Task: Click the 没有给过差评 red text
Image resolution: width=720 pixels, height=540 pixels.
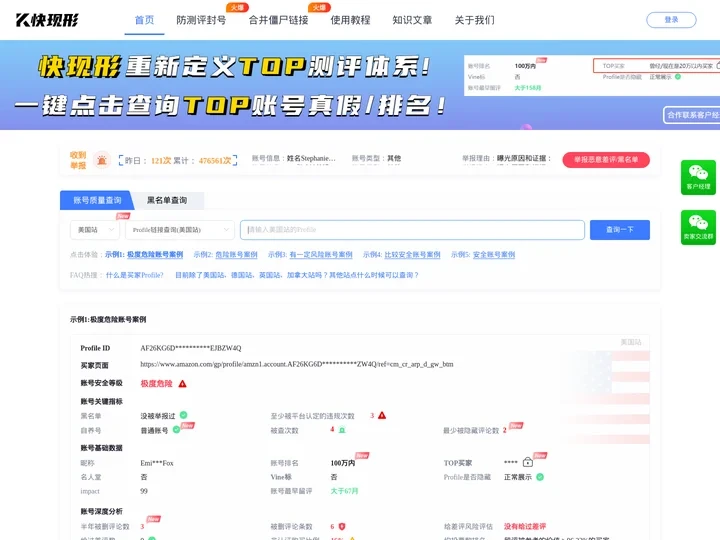Action: click(525, 526)
